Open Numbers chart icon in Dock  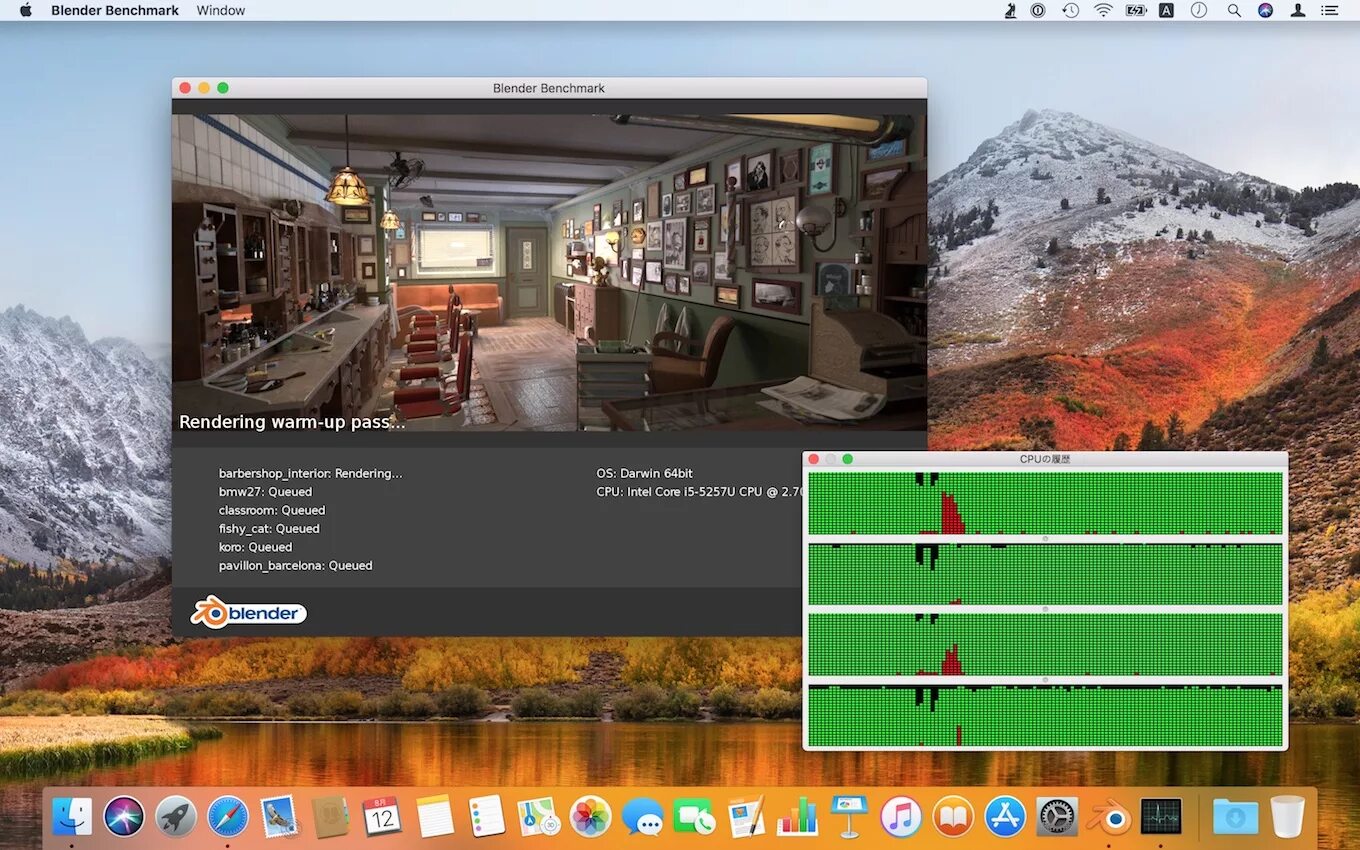(797, 816)
